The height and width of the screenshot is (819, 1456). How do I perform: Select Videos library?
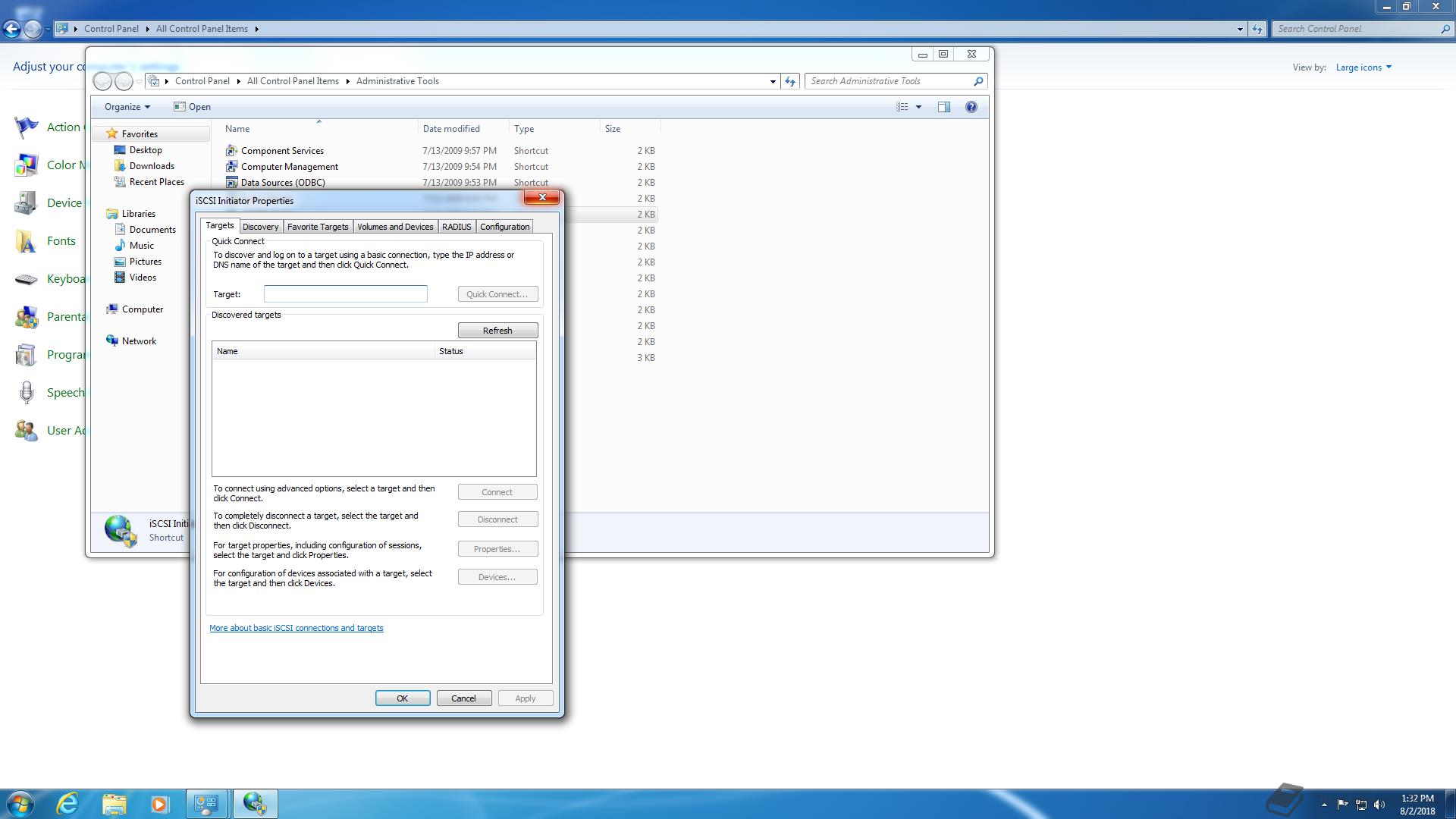point(143,278)
